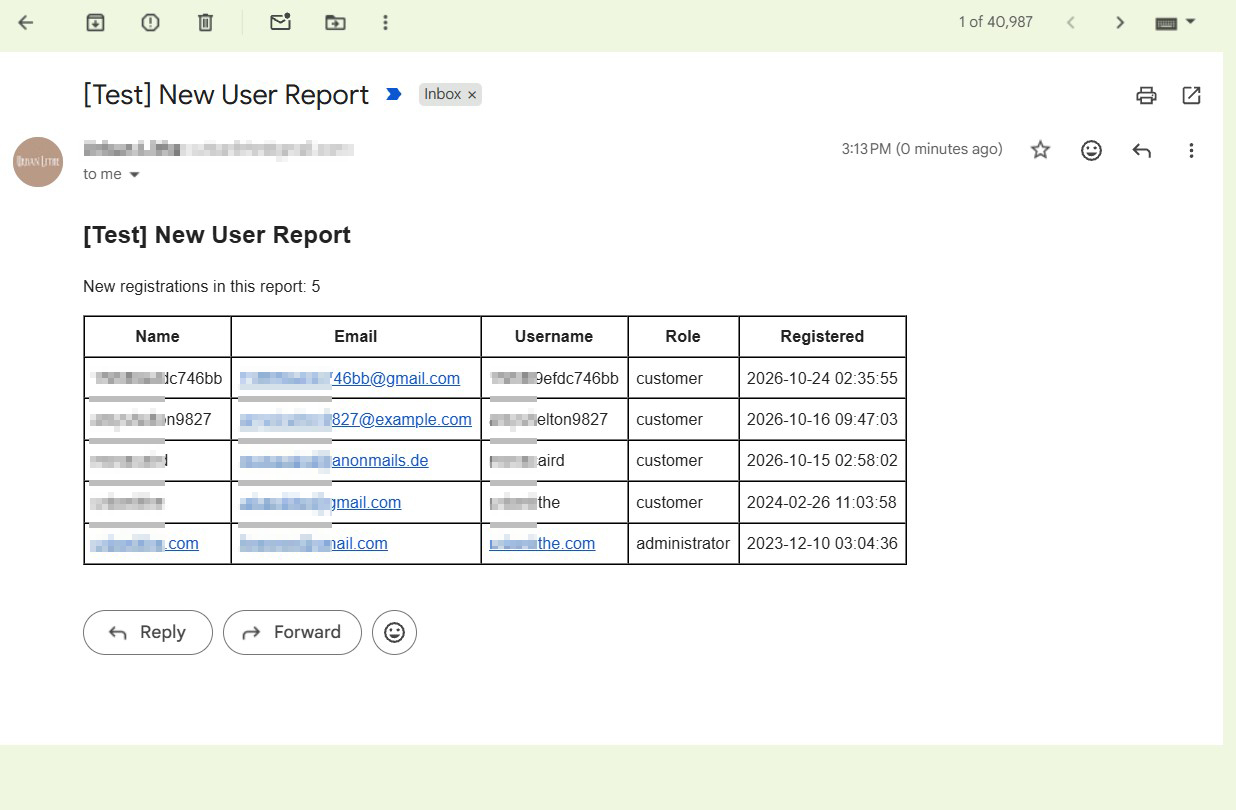Add emoji reaction beside Forward button
Image resolution: width=1236 pixels, height=810 pixels.
pyautogui.click(x=394, y=632)
